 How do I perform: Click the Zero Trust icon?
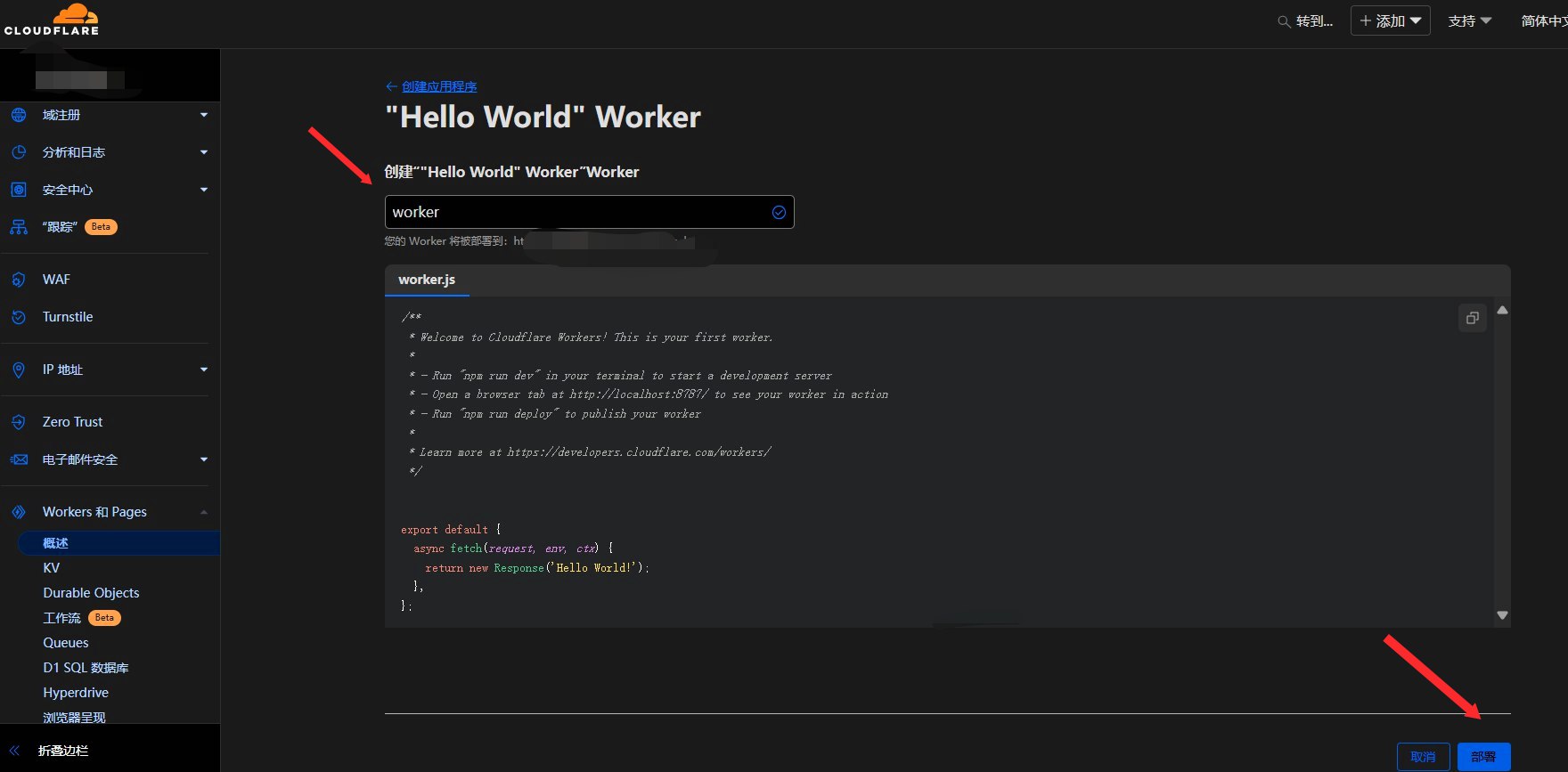pyautogui.click(x=19, y=422)
